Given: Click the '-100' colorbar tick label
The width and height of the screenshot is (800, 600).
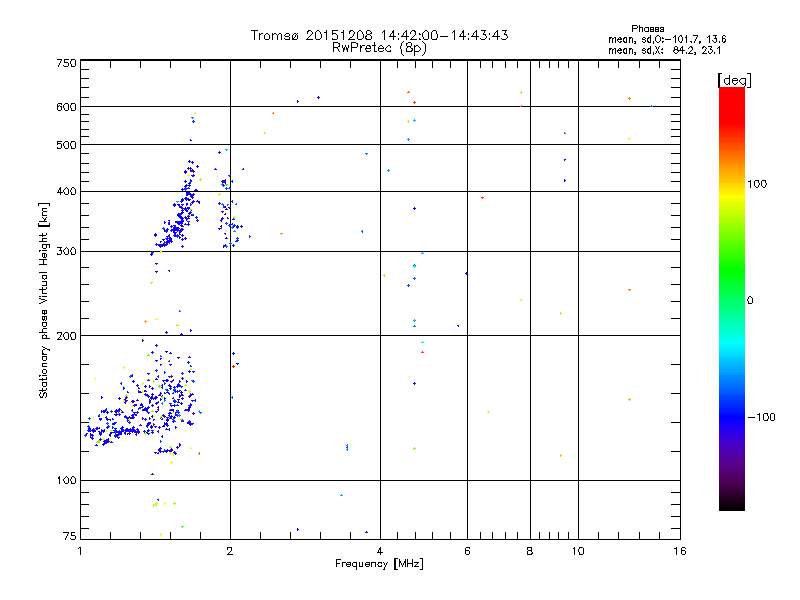Looking at the screenshot, I should coord(762,417).
